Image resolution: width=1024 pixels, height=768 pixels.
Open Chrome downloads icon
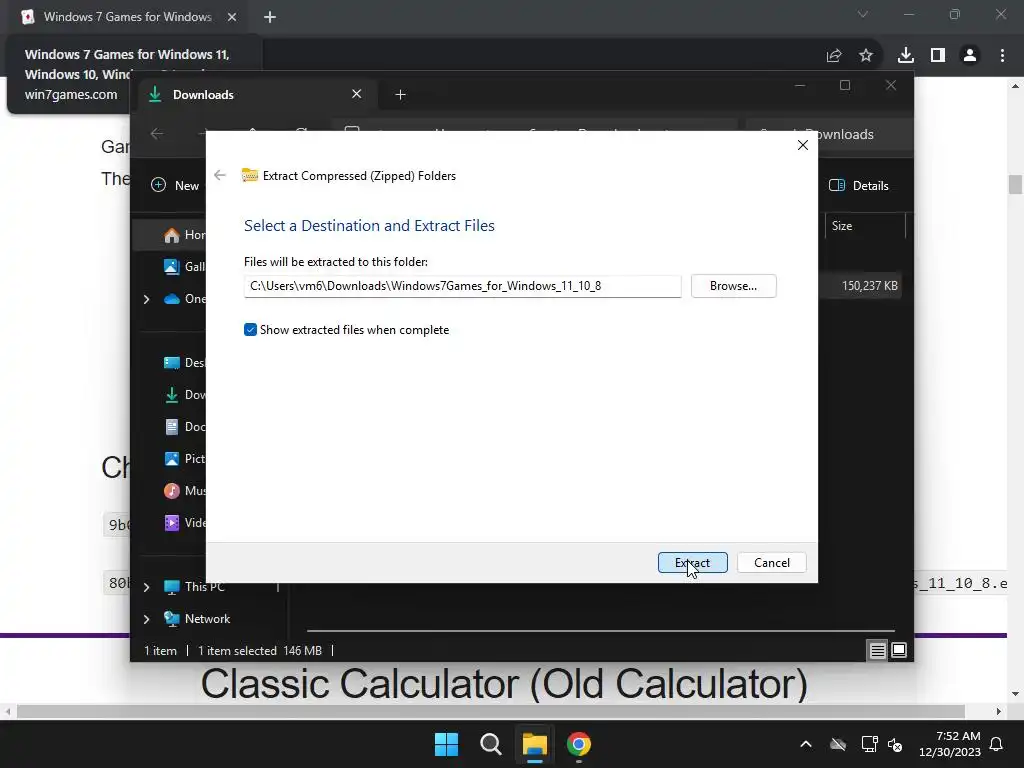(x=906, y=56)
